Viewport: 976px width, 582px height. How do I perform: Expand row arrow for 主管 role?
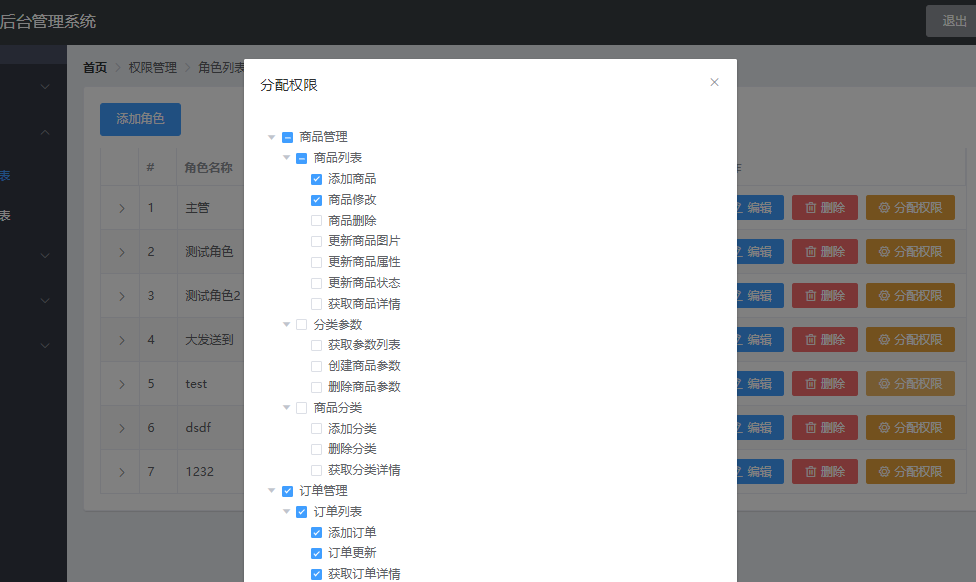tap(121, 208)
